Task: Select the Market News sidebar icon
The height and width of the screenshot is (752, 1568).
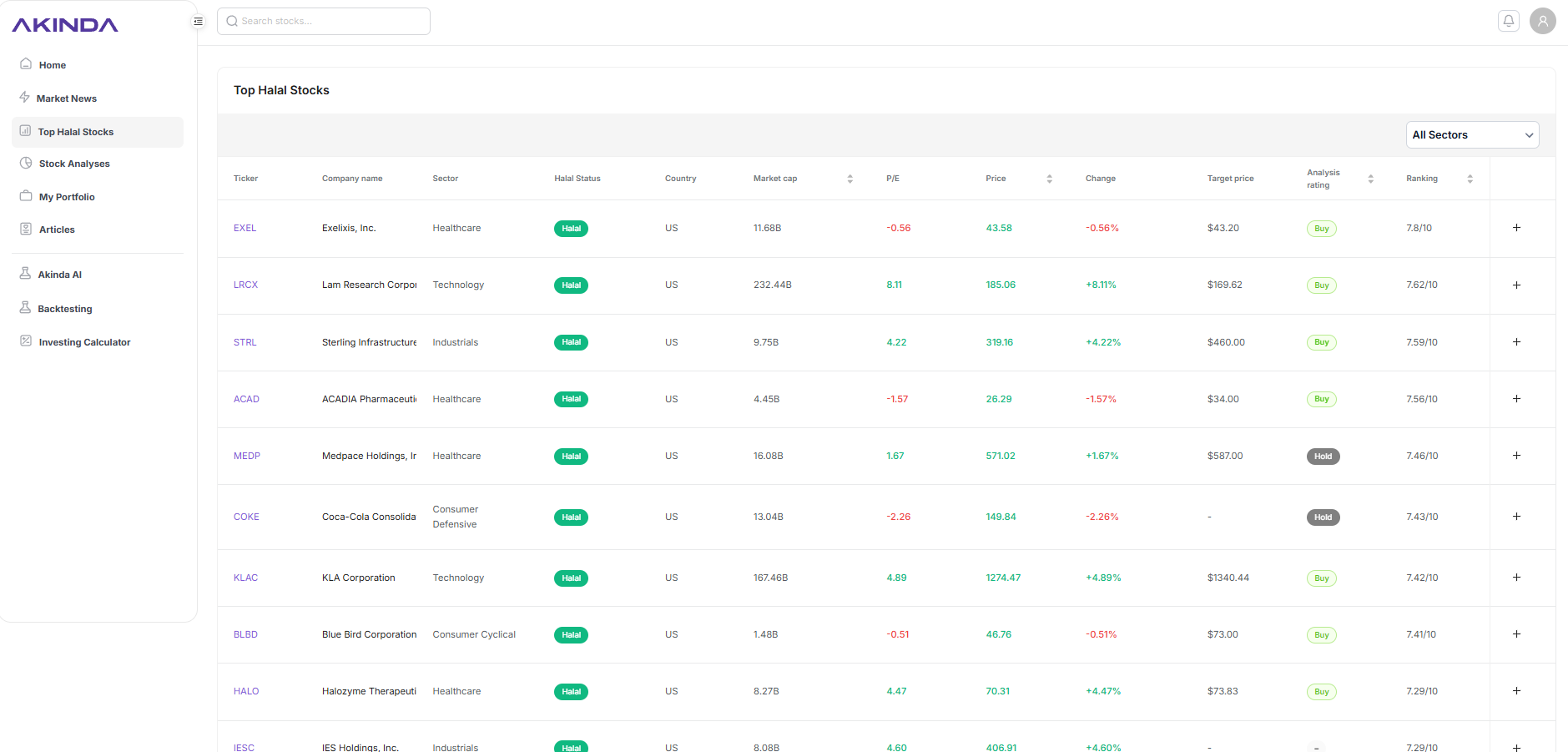Action: click(25, 98)
